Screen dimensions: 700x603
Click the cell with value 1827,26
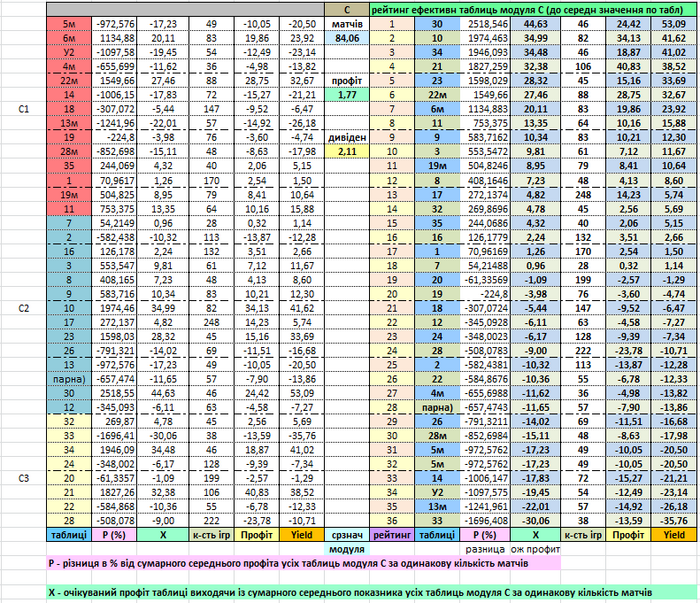(x=114, y=492)
